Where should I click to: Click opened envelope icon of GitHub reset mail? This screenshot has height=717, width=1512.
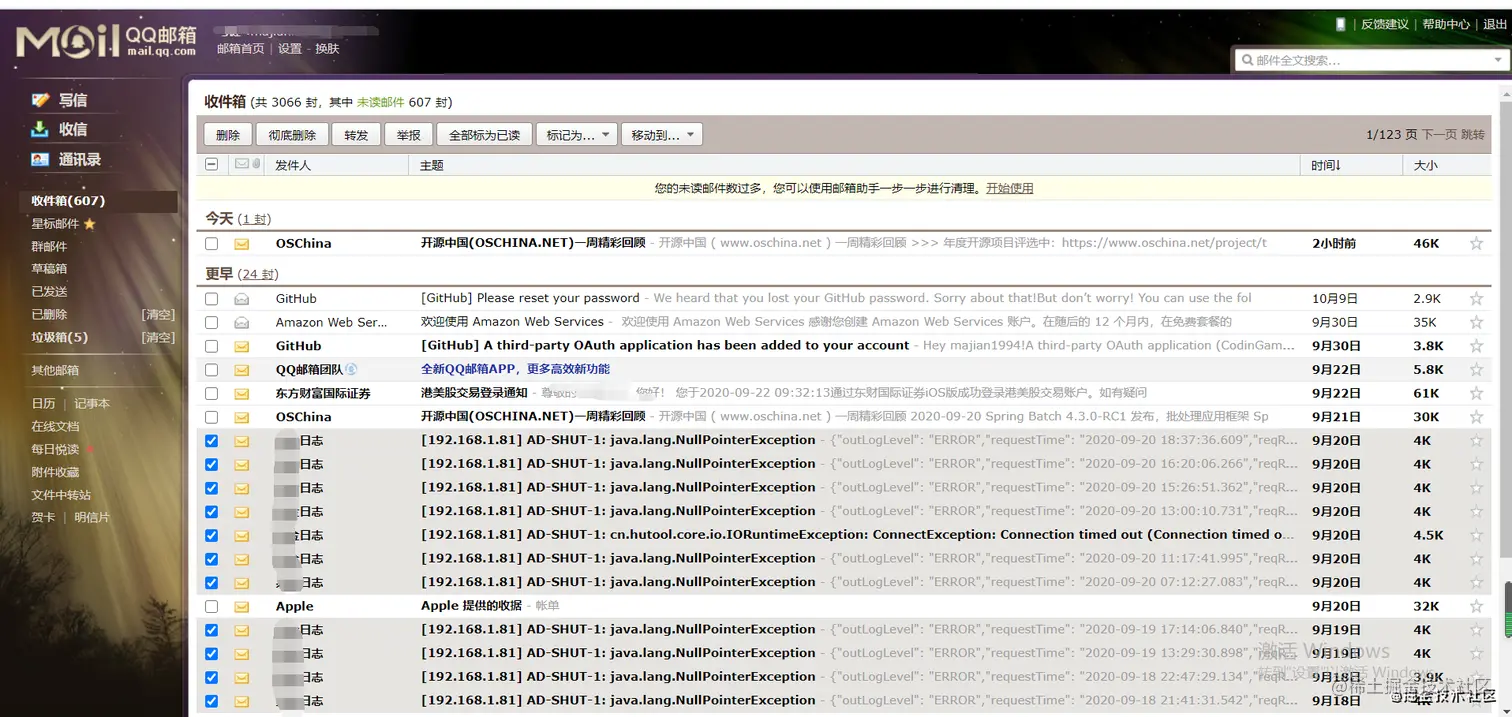241,298
